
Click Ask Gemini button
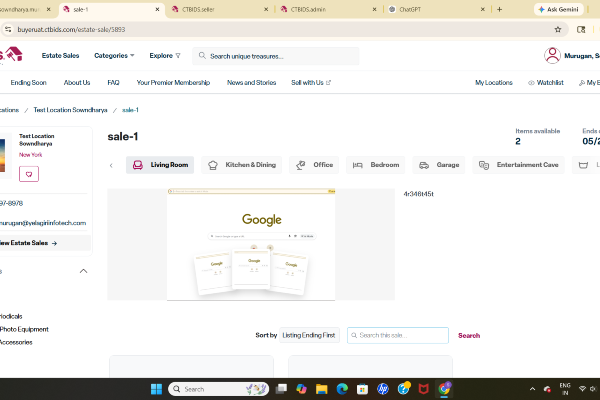tap(558, 10)
